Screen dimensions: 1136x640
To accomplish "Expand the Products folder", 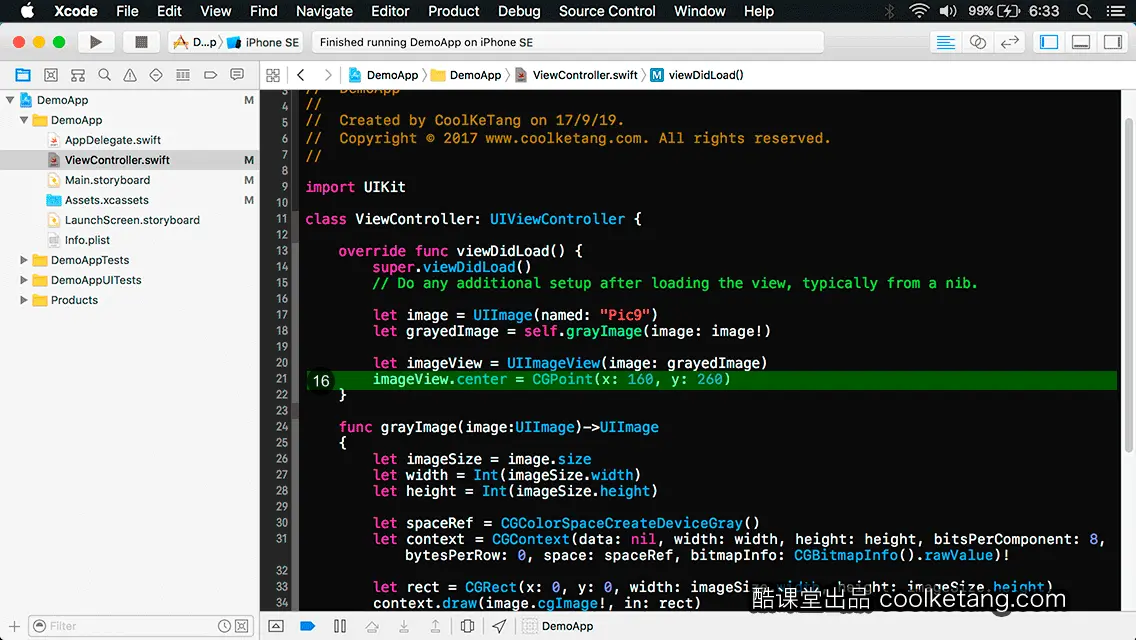I will (24, 299).
